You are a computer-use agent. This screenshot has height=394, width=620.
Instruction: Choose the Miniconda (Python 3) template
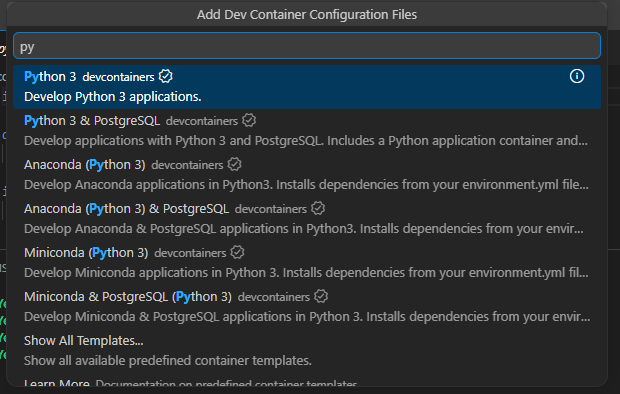point(307,263)
